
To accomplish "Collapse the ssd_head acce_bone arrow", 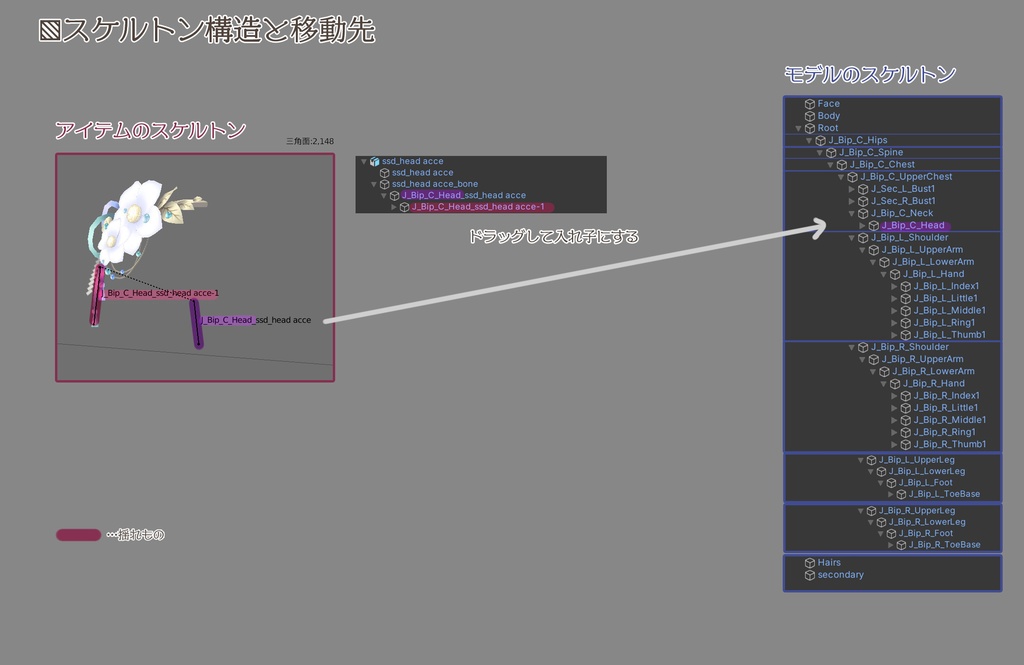I will [374, 184].
